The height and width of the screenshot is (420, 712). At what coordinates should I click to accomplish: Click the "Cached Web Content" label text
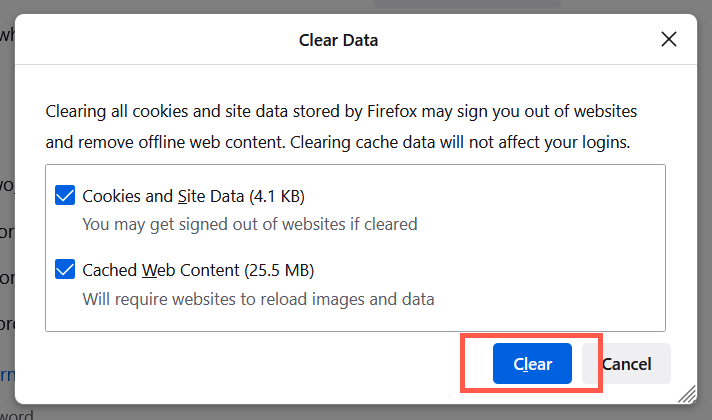pos(161,270)
